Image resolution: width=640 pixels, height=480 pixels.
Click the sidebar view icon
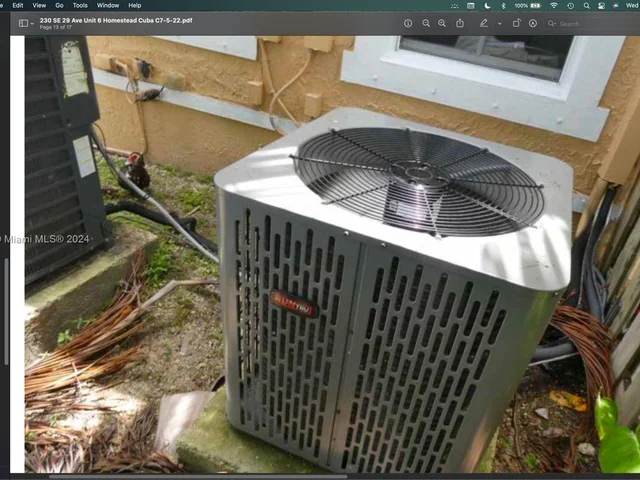click(22, 23)
